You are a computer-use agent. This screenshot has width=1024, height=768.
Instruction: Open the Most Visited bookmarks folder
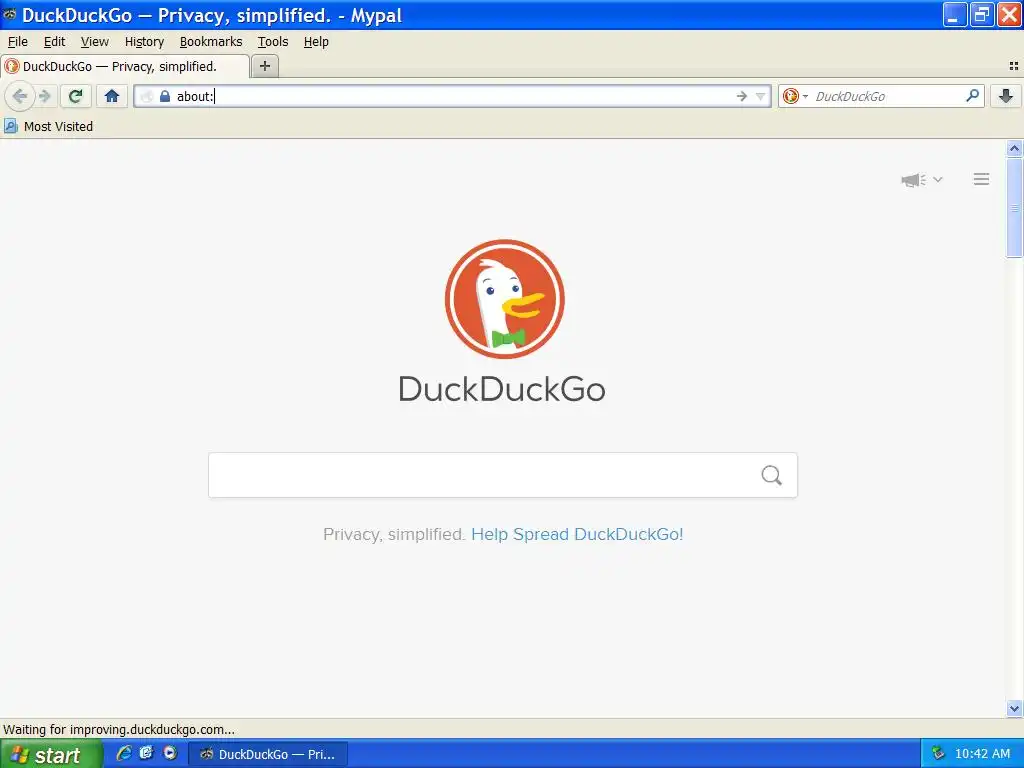coord(49,126)
